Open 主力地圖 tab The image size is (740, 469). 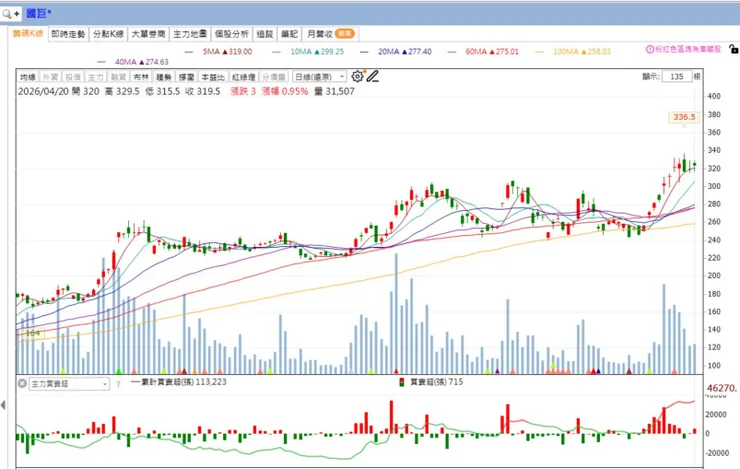click(x=190, y=34)
